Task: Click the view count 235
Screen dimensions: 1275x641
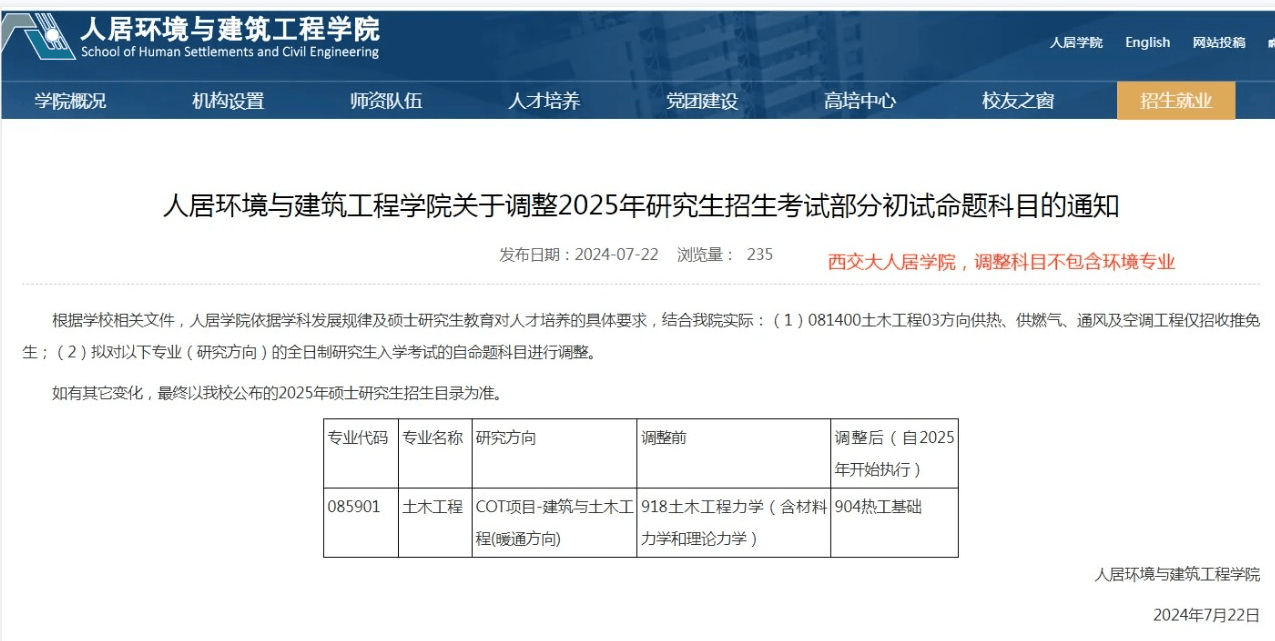Action: [x=760, y=254]
